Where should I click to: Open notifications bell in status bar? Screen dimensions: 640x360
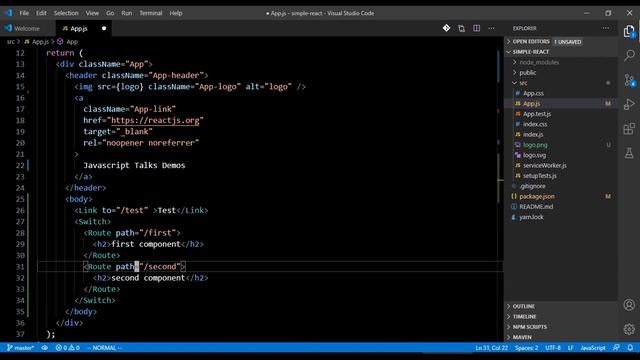(x=630, y=348)
